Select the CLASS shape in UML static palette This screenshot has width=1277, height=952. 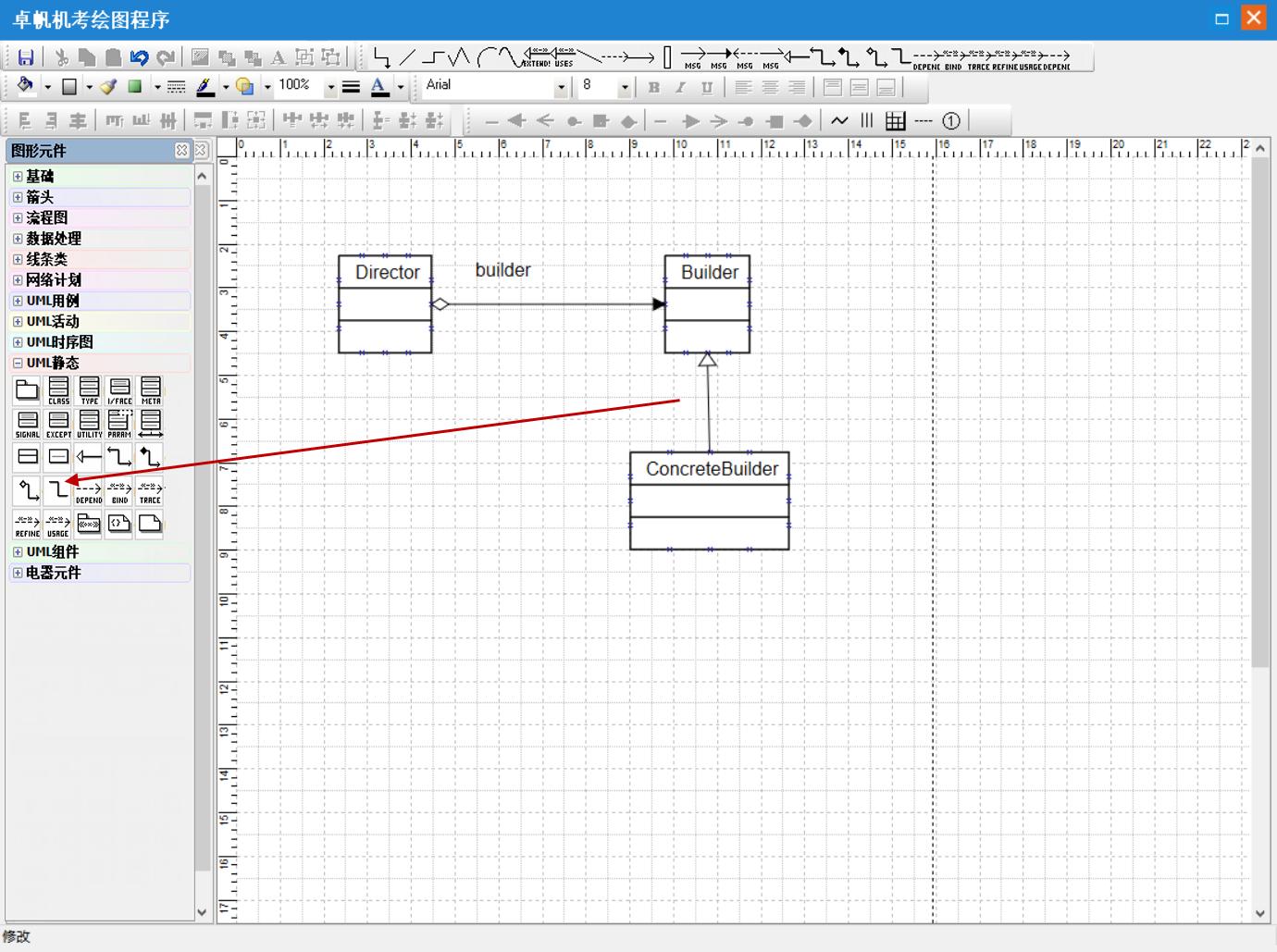click(58, 390)
